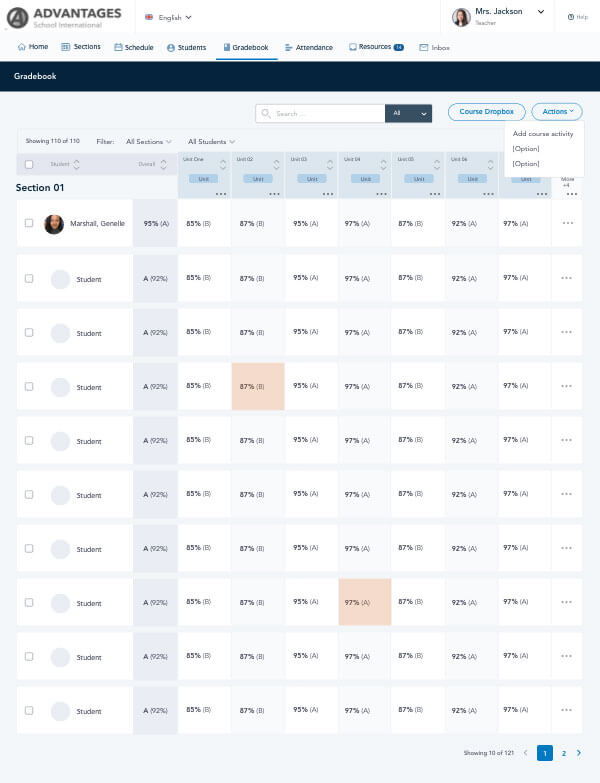The height and width of the screenshot is (783, 600).
Task: Click the Advantages School International logo
Action: pyautogui.click(x=64, y=17)
